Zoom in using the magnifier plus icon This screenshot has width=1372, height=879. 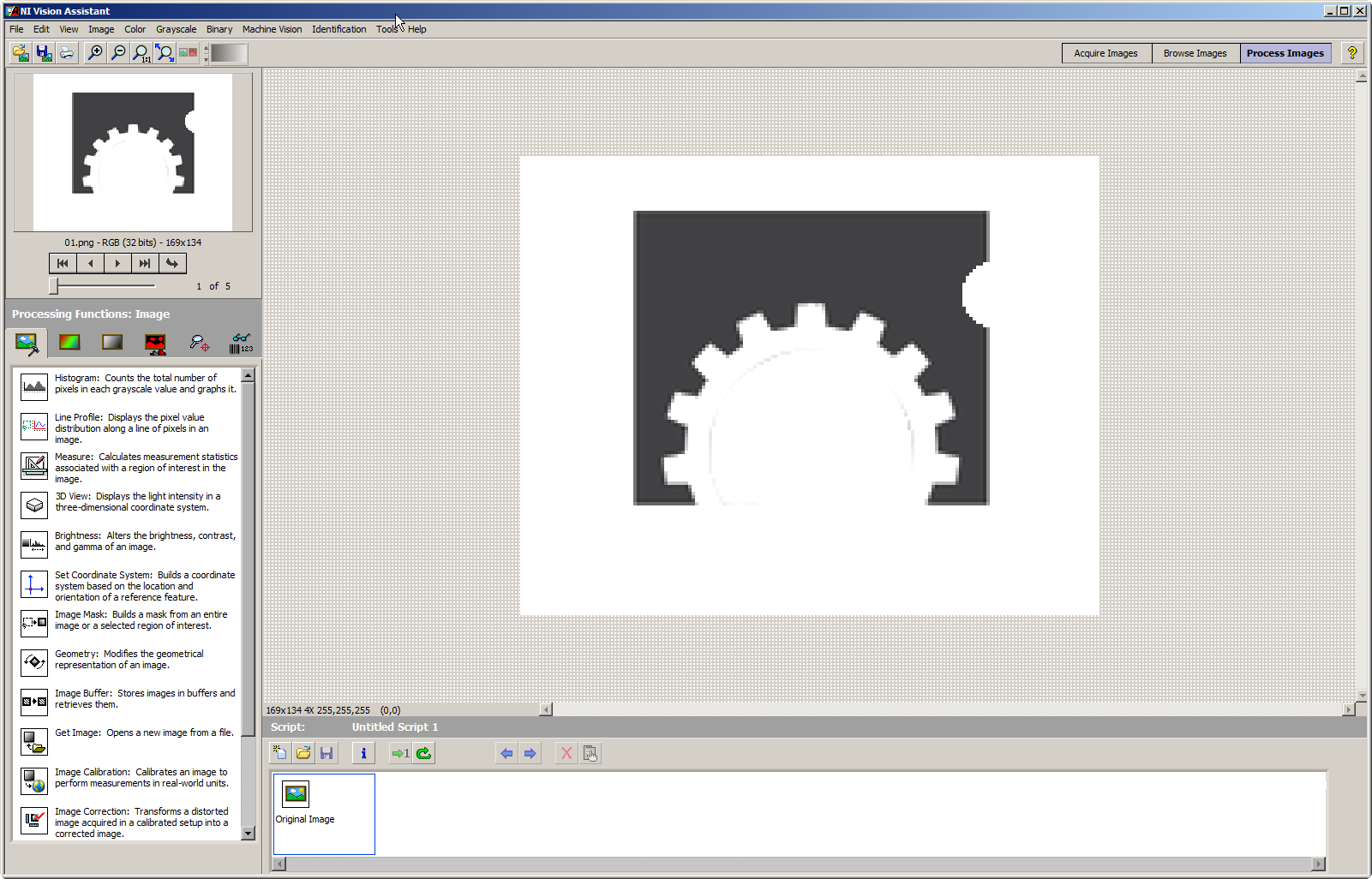coord(95,53)
